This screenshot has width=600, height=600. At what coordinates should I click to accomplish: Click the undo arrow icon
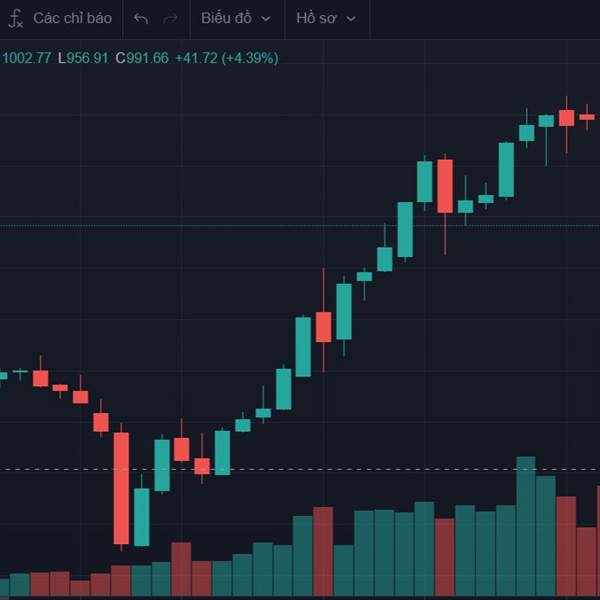[141, 18]
